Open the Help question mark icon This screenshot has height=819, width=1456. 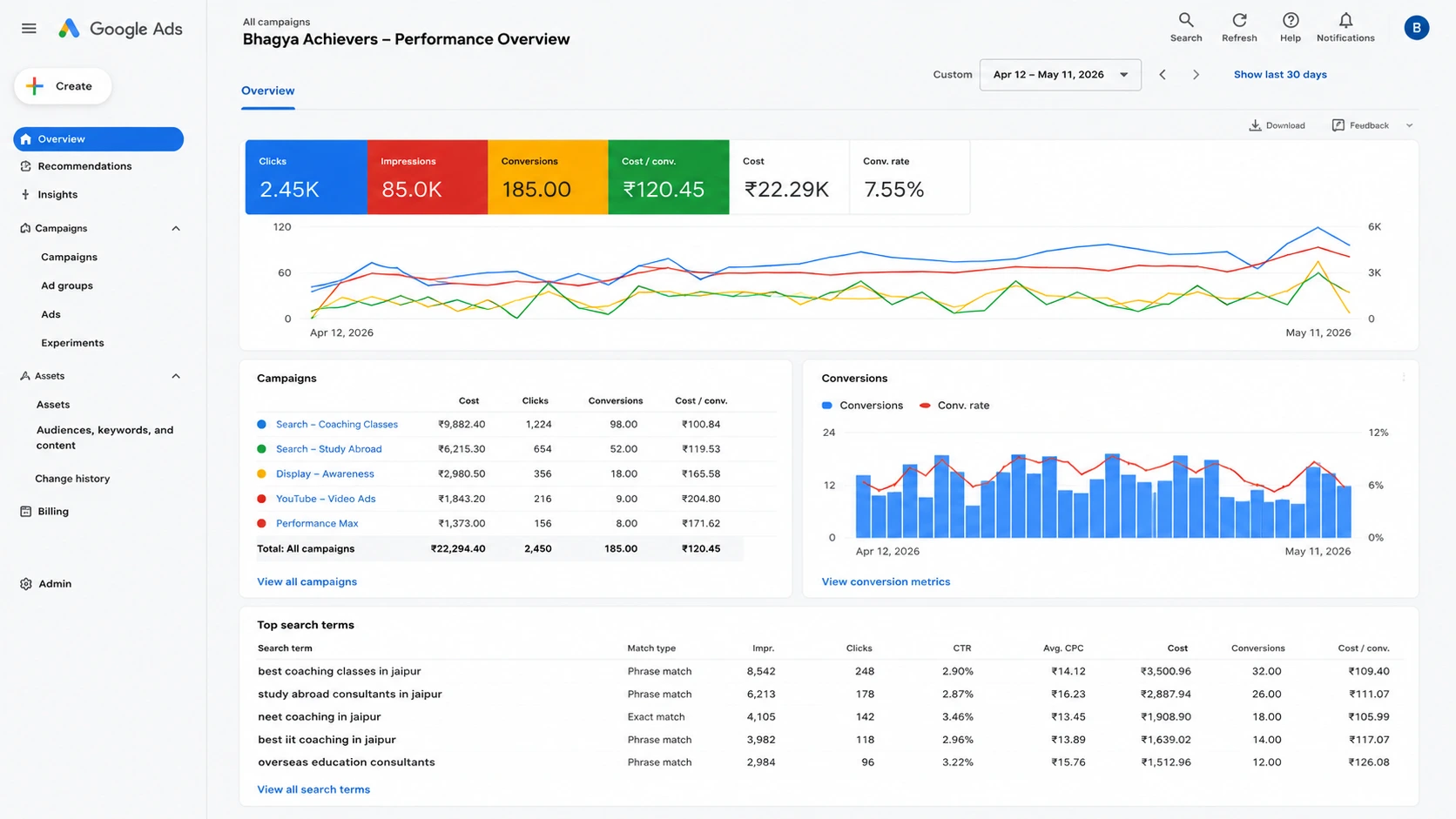click(x=1290, y=27)
